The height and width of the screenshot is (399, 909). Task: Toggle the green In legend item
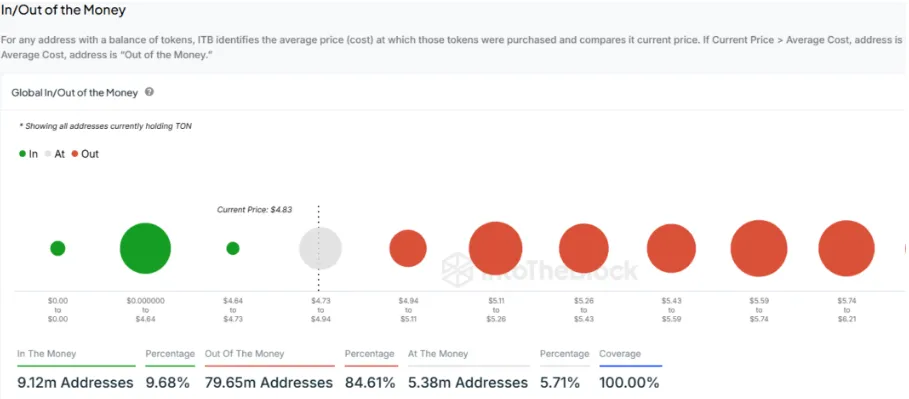[28, 154]
